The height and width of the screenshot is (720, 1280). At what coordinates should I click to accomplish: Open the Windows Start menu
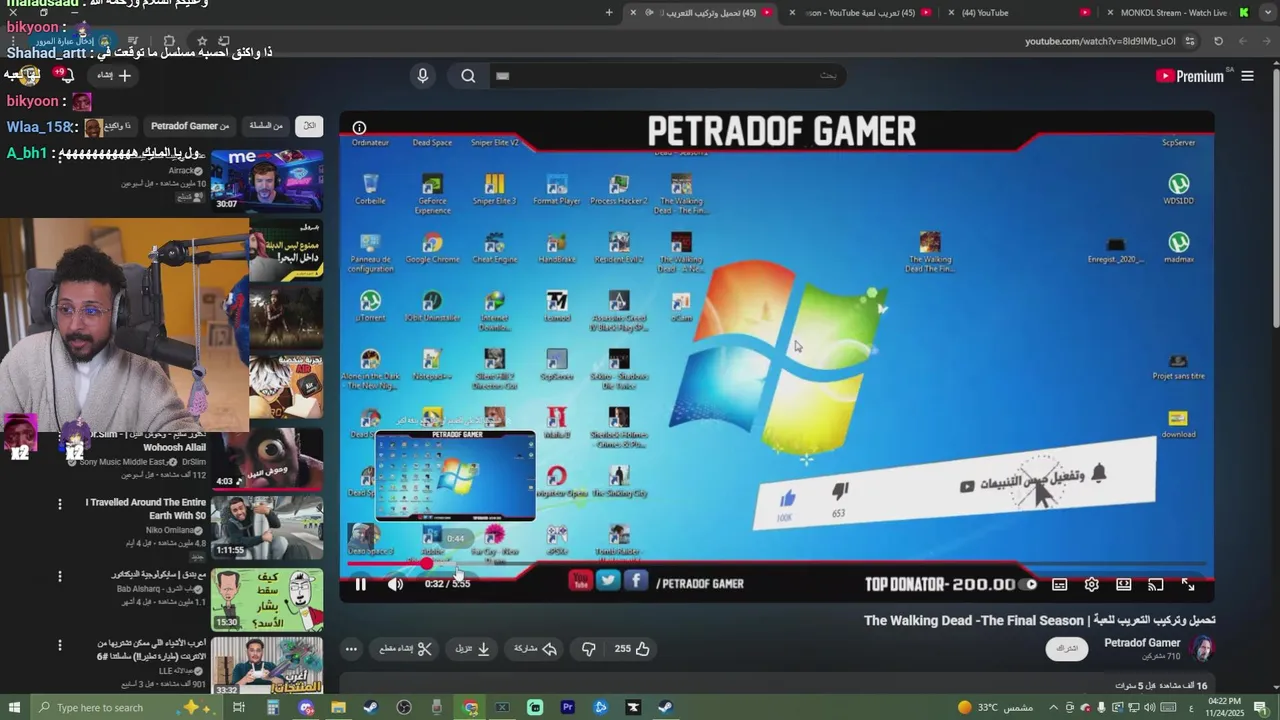click(x=15, y=707)
